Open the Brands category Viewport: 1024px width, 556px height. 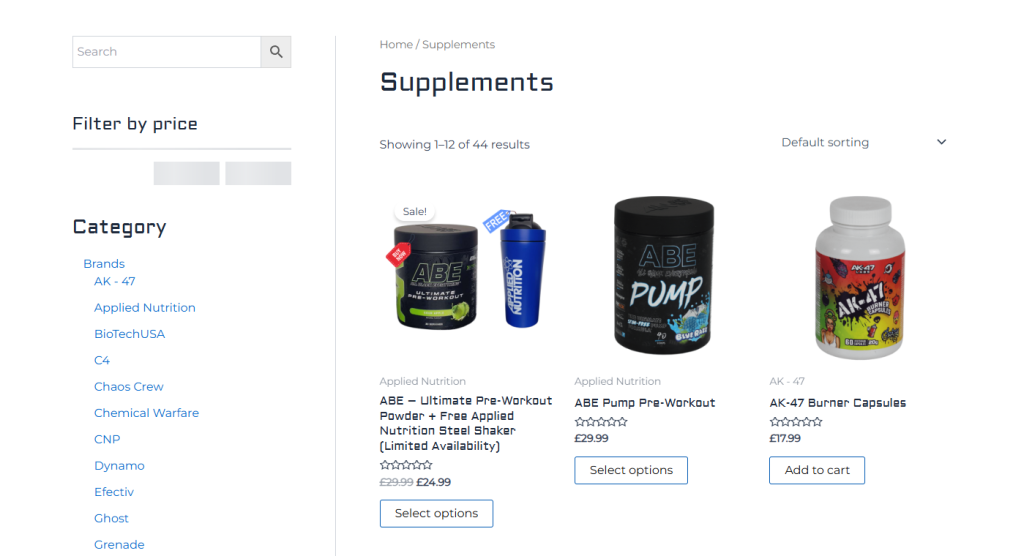tap(104, 263)
